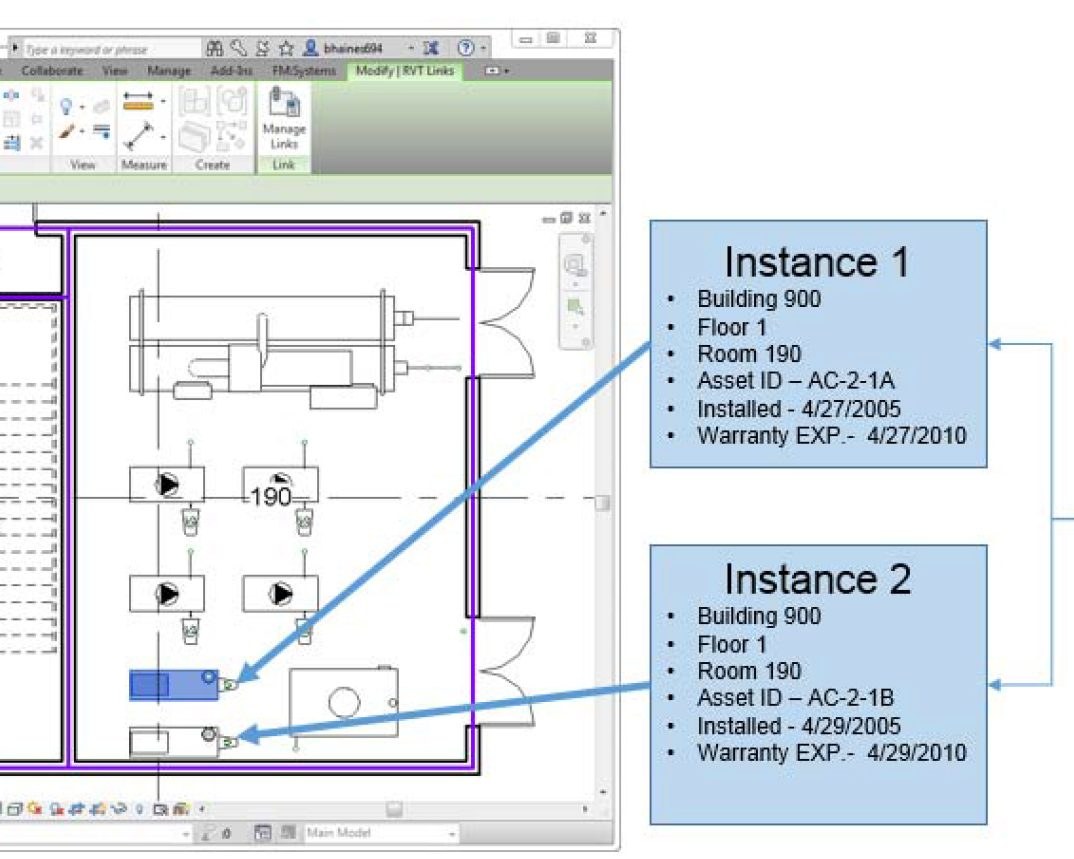Click the search expand arrow button
Viewport: 1074px width, 859px height.
pyautogui.click(x=14, y=49)
